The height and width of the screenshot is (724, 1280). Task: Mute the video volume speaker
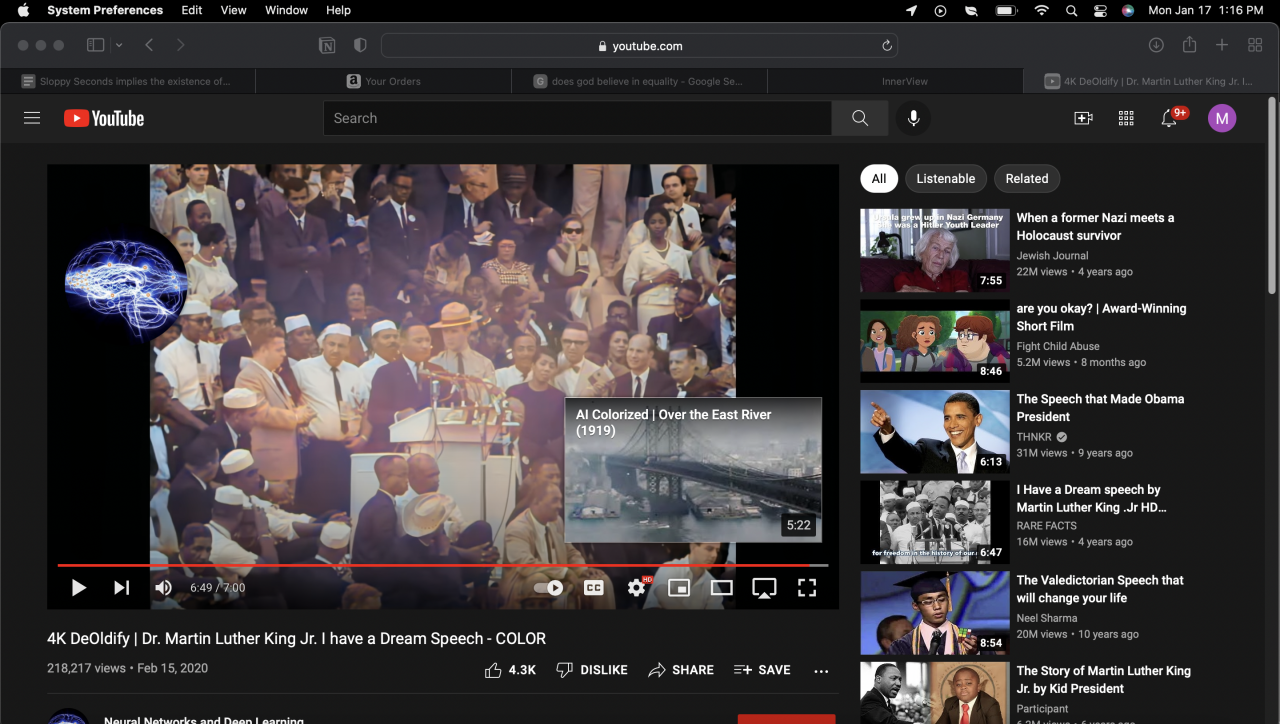[x=163, y=588]
